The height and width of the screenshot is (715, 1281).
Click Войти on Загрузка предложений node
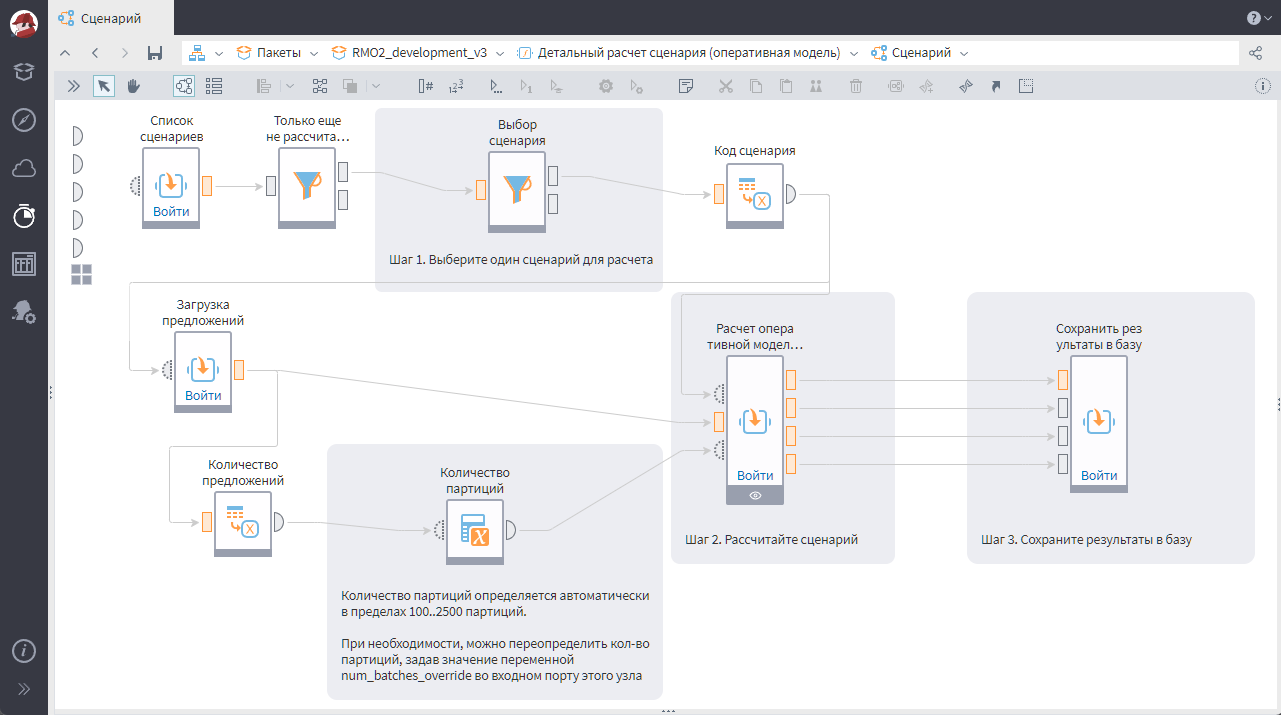click(203, 396)
